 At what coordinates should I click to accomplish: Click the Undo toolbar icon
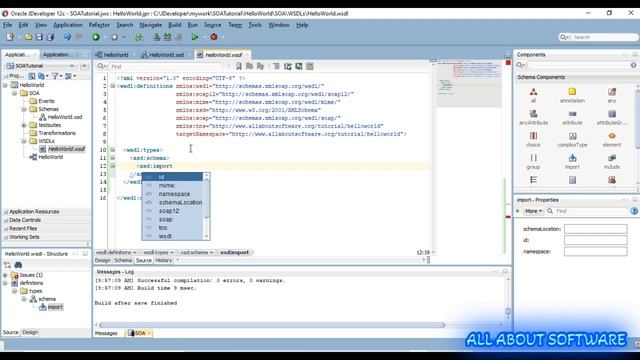[x=67, y=37]
